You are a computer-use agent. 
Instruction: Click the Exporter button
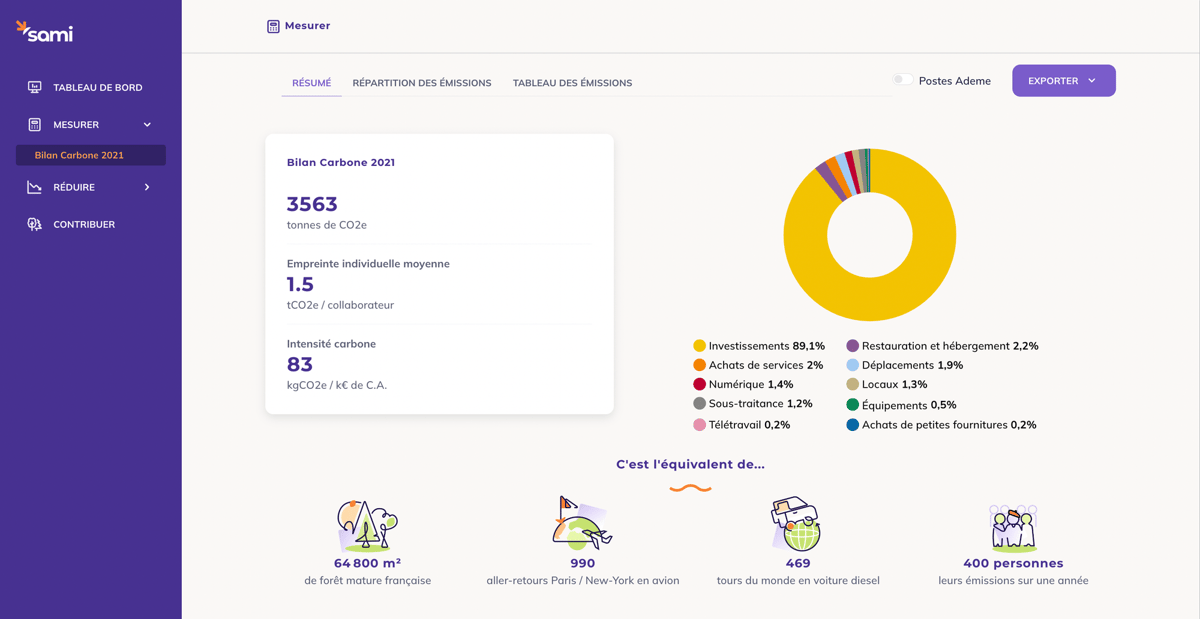(x=1063, y=81)
